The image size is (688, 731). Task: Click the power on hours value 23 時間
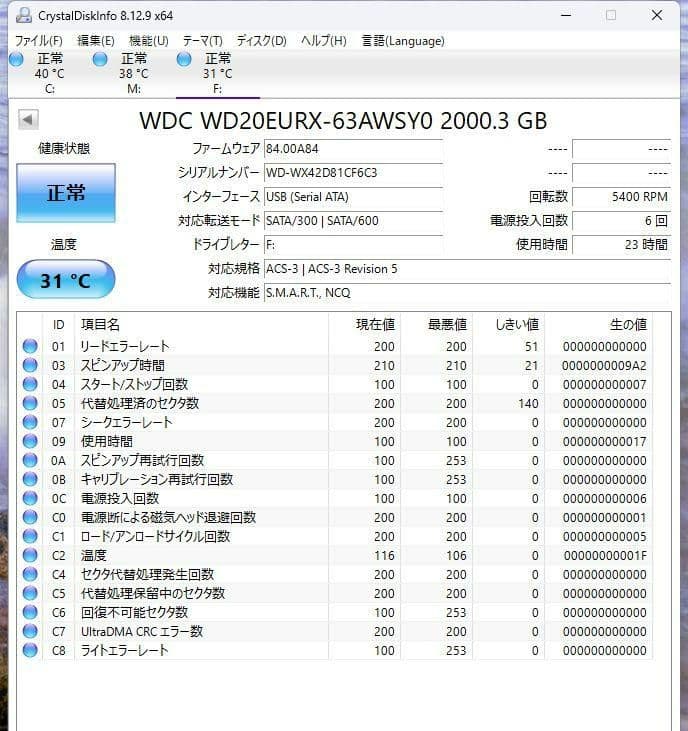point(622,245)
